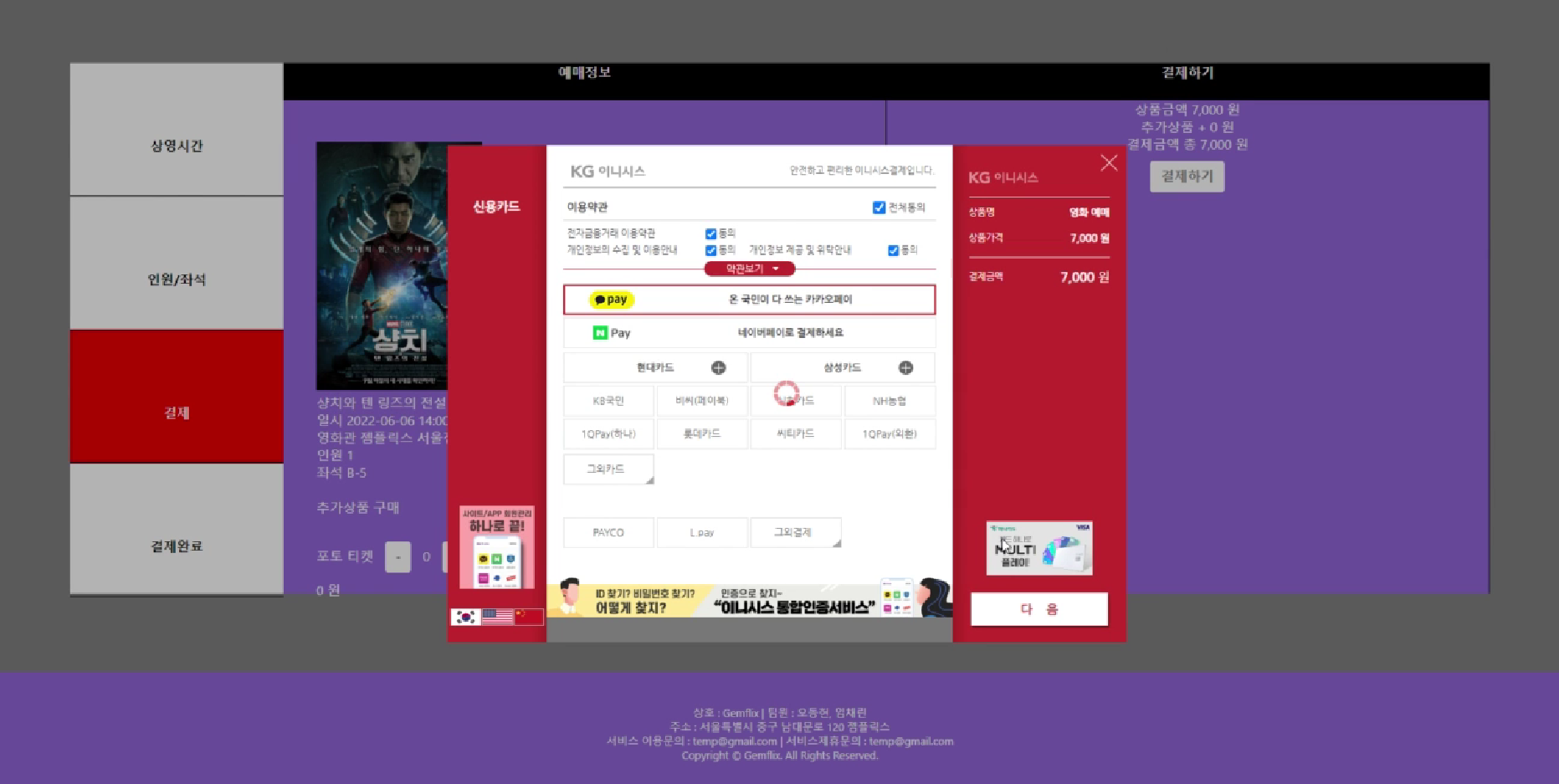Uncheck the 개인정보 제공 및 위탁안내 동의 checkbox
Image resolution: width=1559 pixels, height=784 pixels.
tap(892, 249)
